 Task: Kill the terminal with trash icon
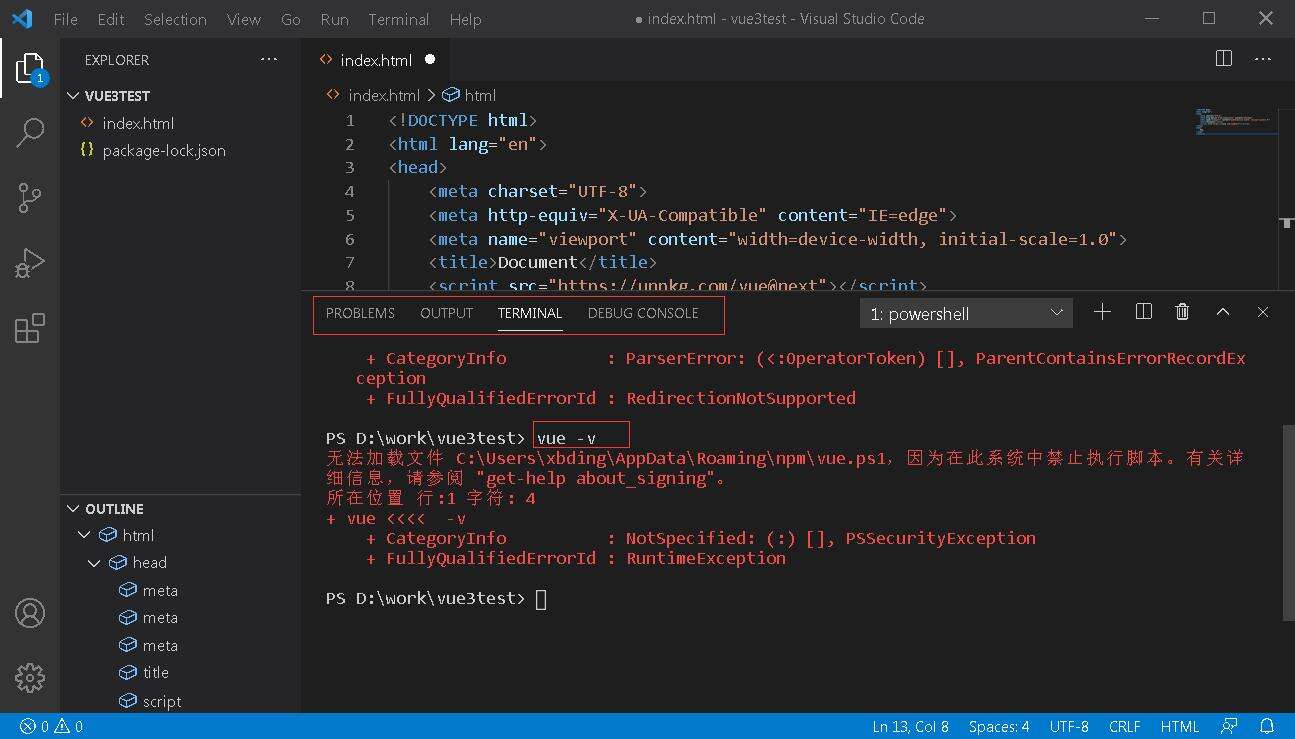[1182, 312]
